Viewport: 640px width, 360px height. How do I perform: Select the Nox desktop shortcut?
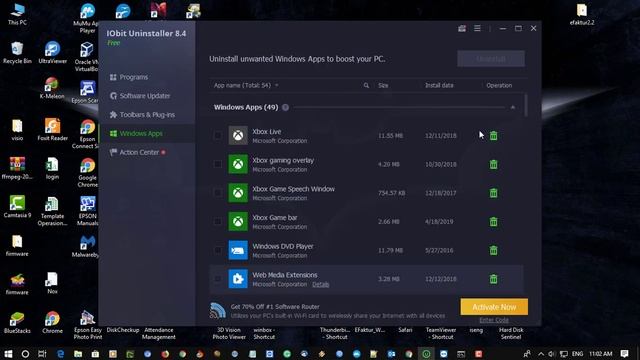pos(52,284)
